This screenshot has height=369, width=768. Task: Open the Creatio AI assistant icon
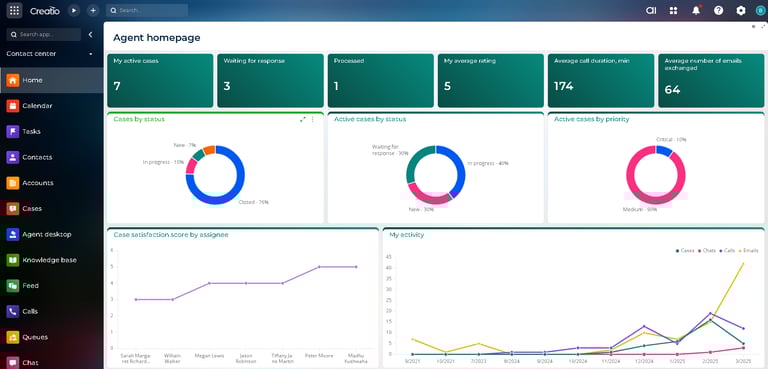(x=651, y=10)
